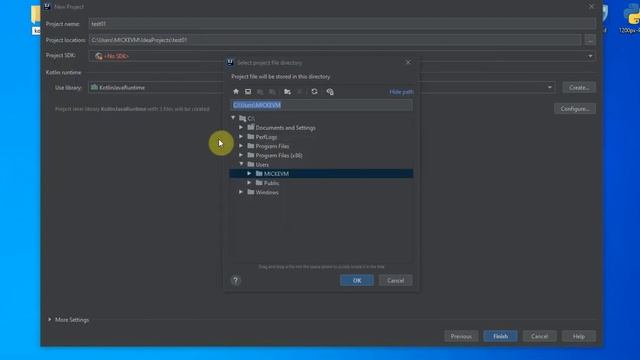This screenshot has height=360, width=640.
Task: Click the C:\ drive folder icon
Action: point(242,118)
